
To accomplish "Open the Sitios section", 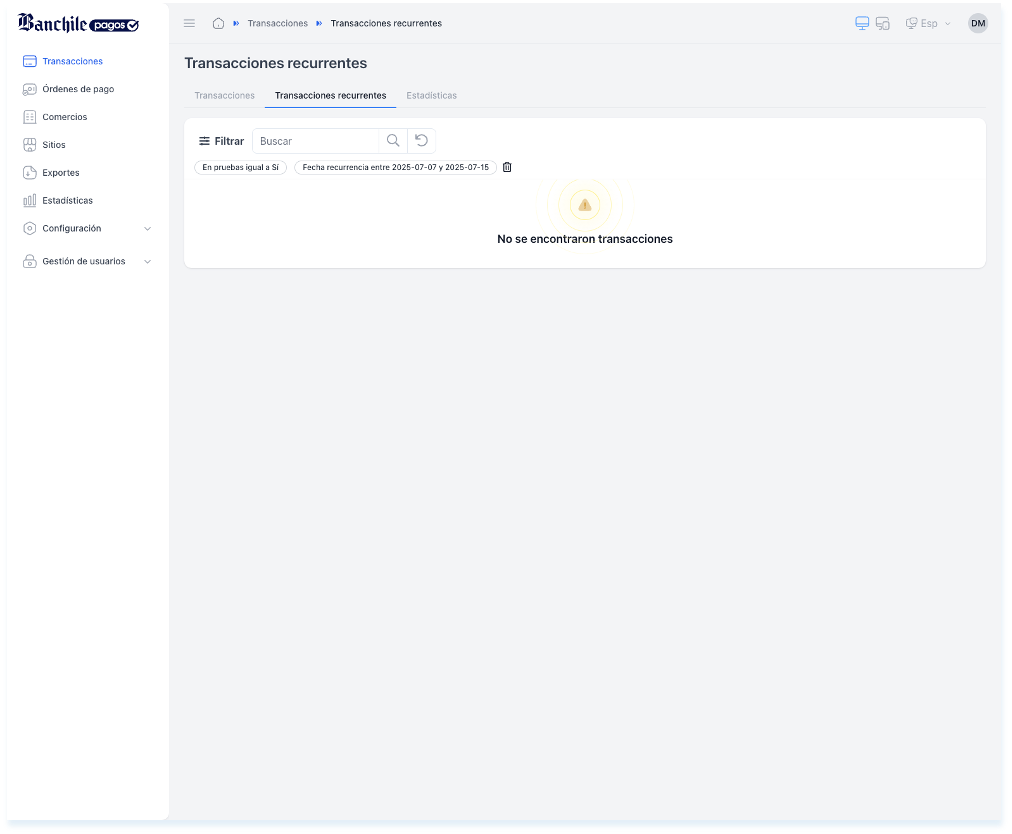I will pyautogui.click(x=54, y=145).
